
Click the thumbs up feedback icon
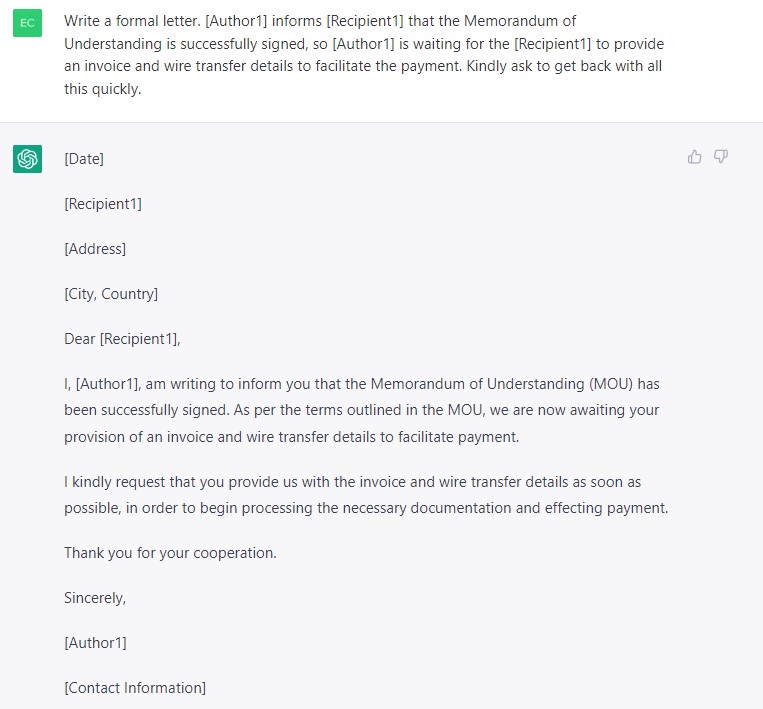(694, 157)
